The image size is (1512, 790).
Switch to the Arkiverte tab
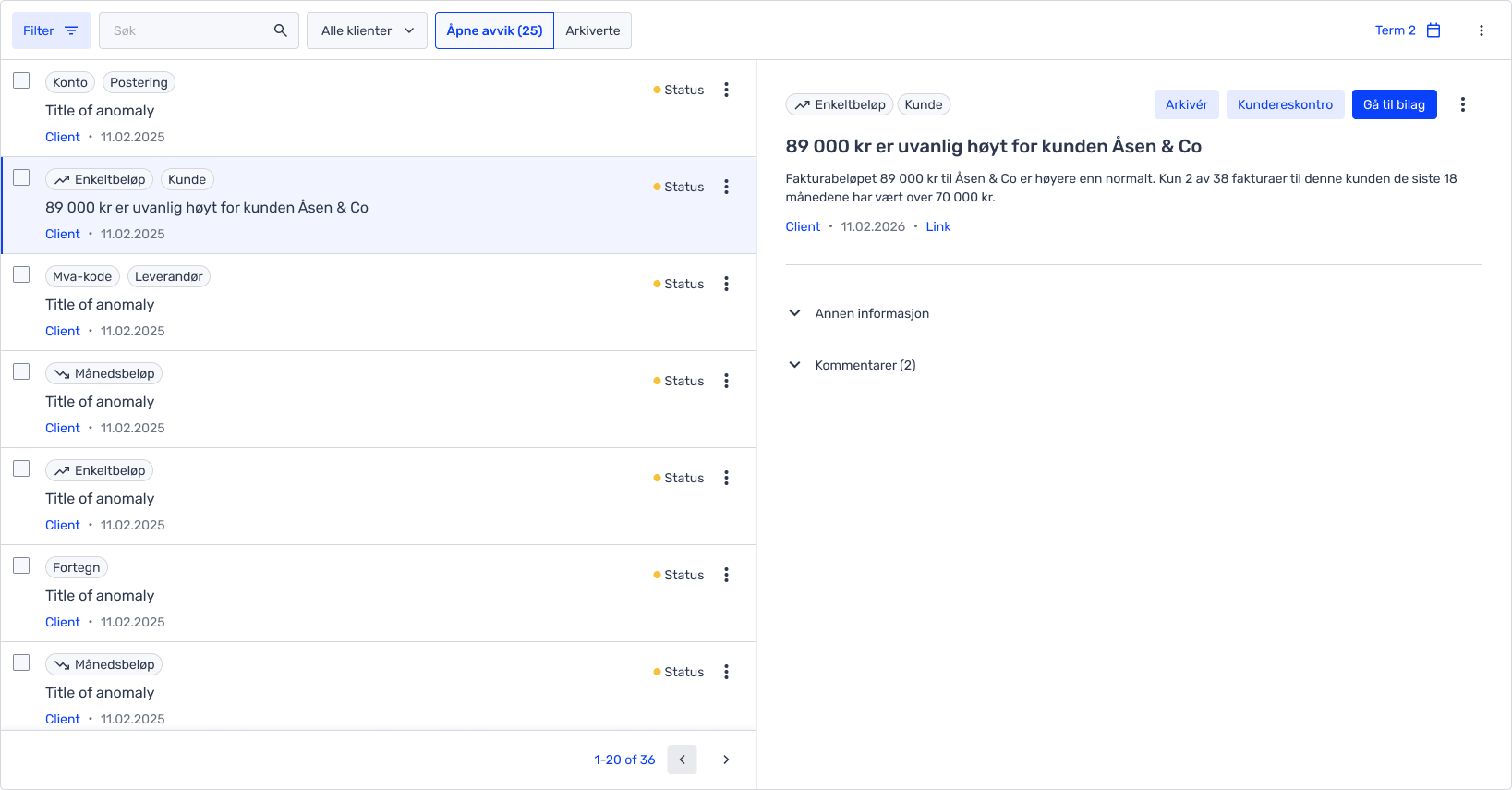(x=593, y=30)
